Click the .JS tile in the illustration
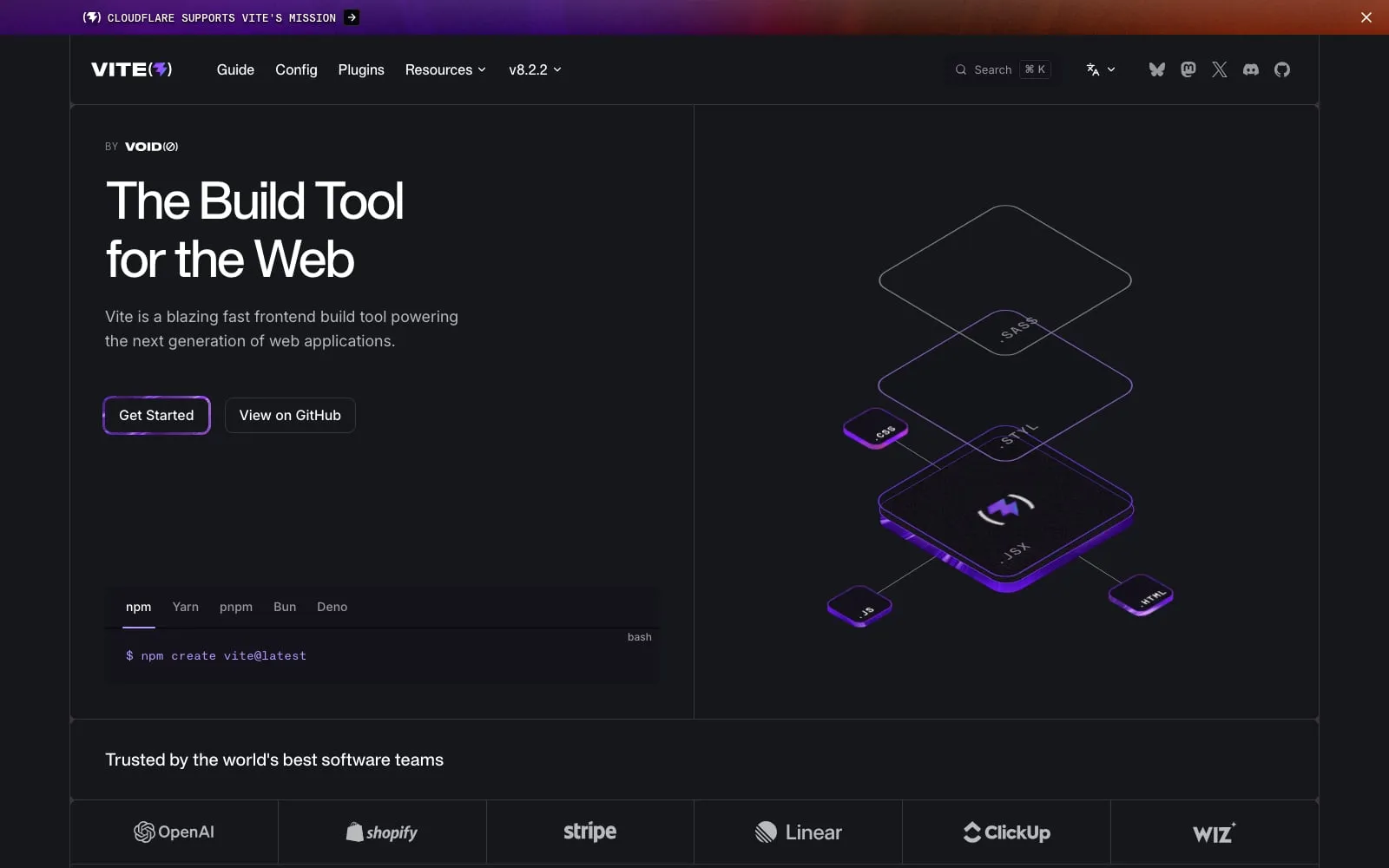 coord(859,606)
